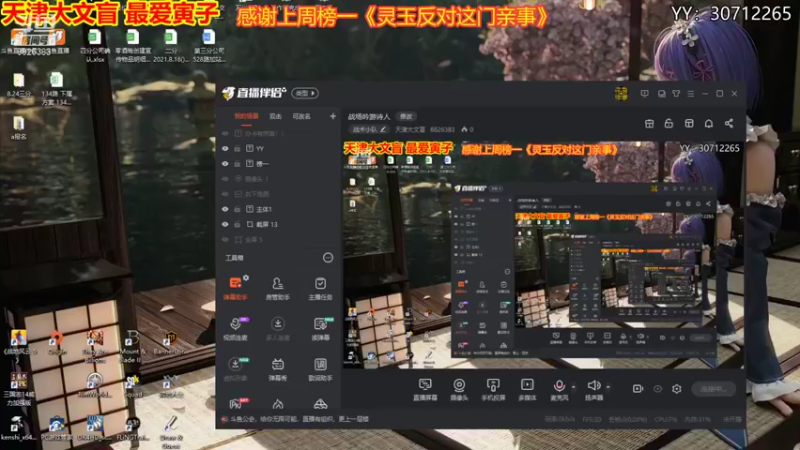This screenshot has height=450, width=800.
Task: Add 摄像头 camera source
Action: pyautogui.click(x=459, y=389)
